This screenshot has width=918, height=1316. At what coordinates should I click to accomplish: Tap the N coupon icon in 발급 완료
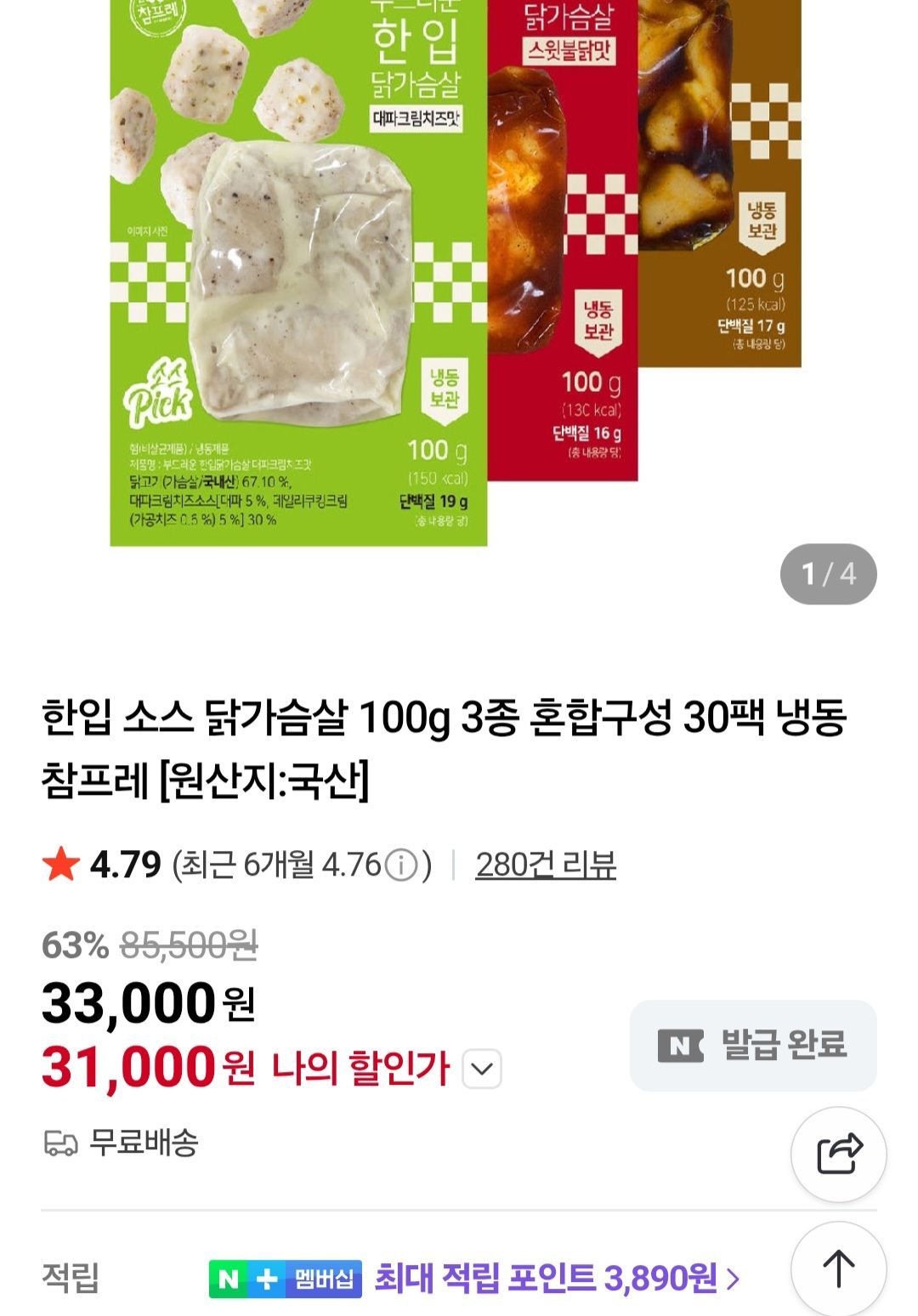(x=680, y=1046)
